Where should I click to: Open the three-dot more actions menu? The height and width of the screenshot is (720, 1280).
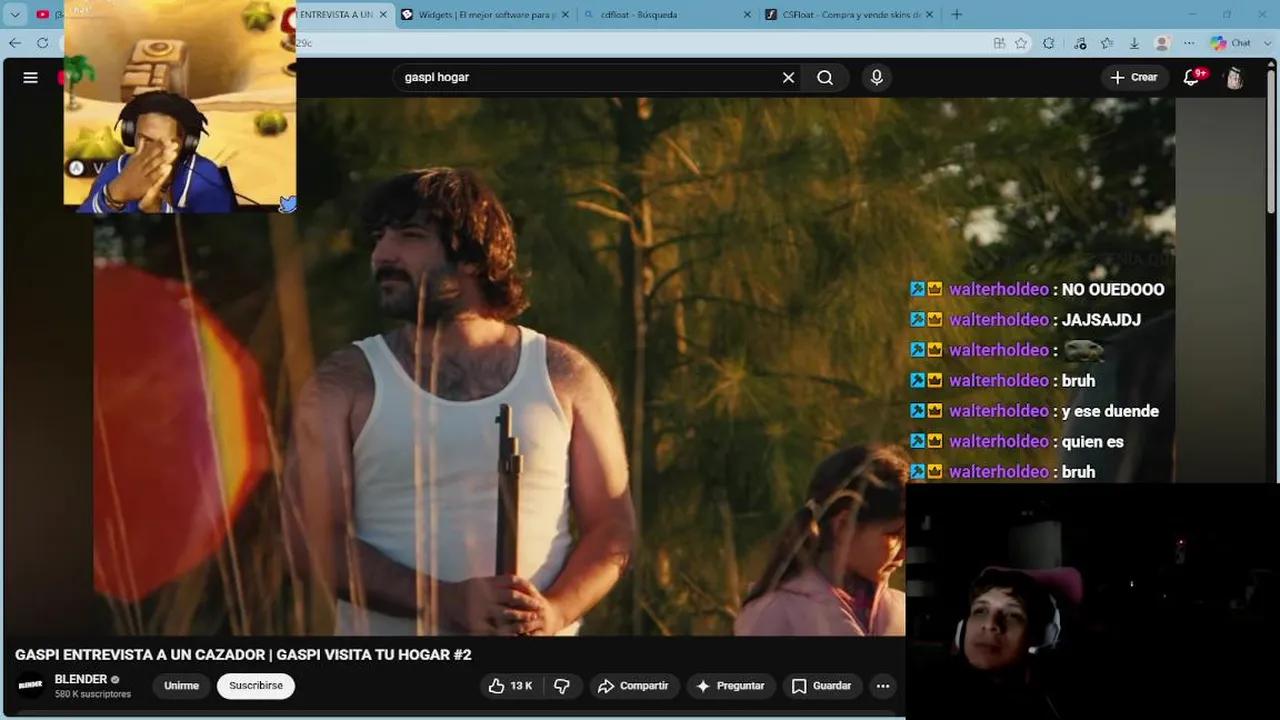[882, 686]
